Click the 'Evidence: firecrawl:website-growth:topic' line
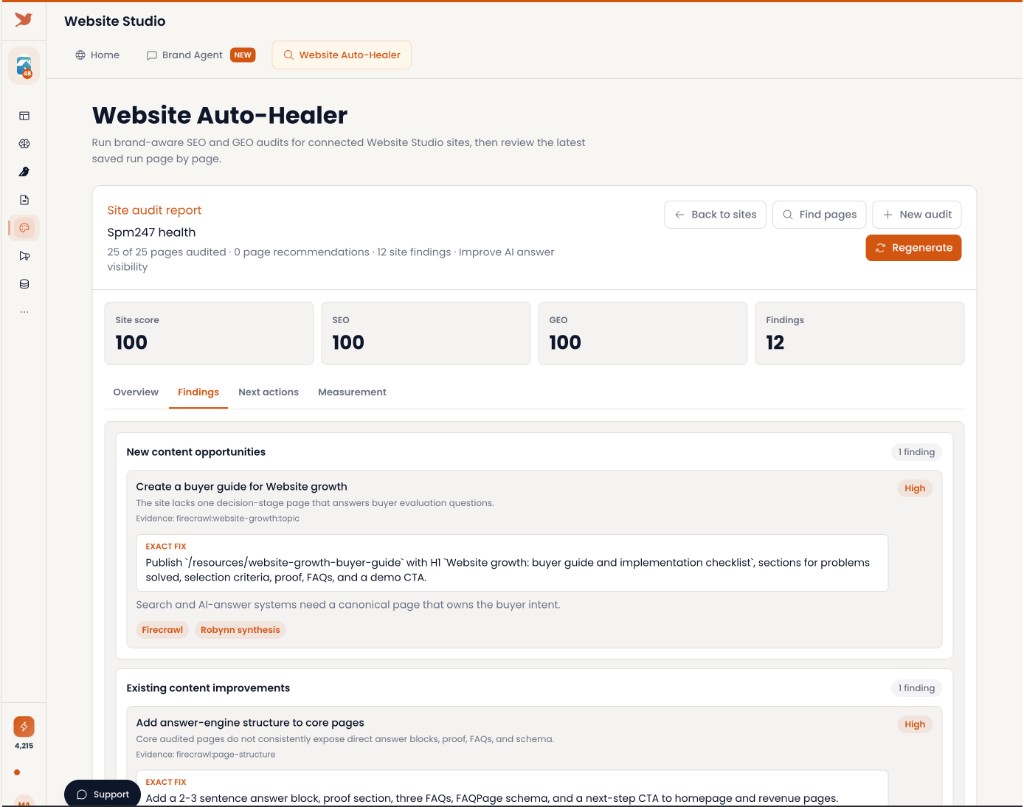 point(217,518)
